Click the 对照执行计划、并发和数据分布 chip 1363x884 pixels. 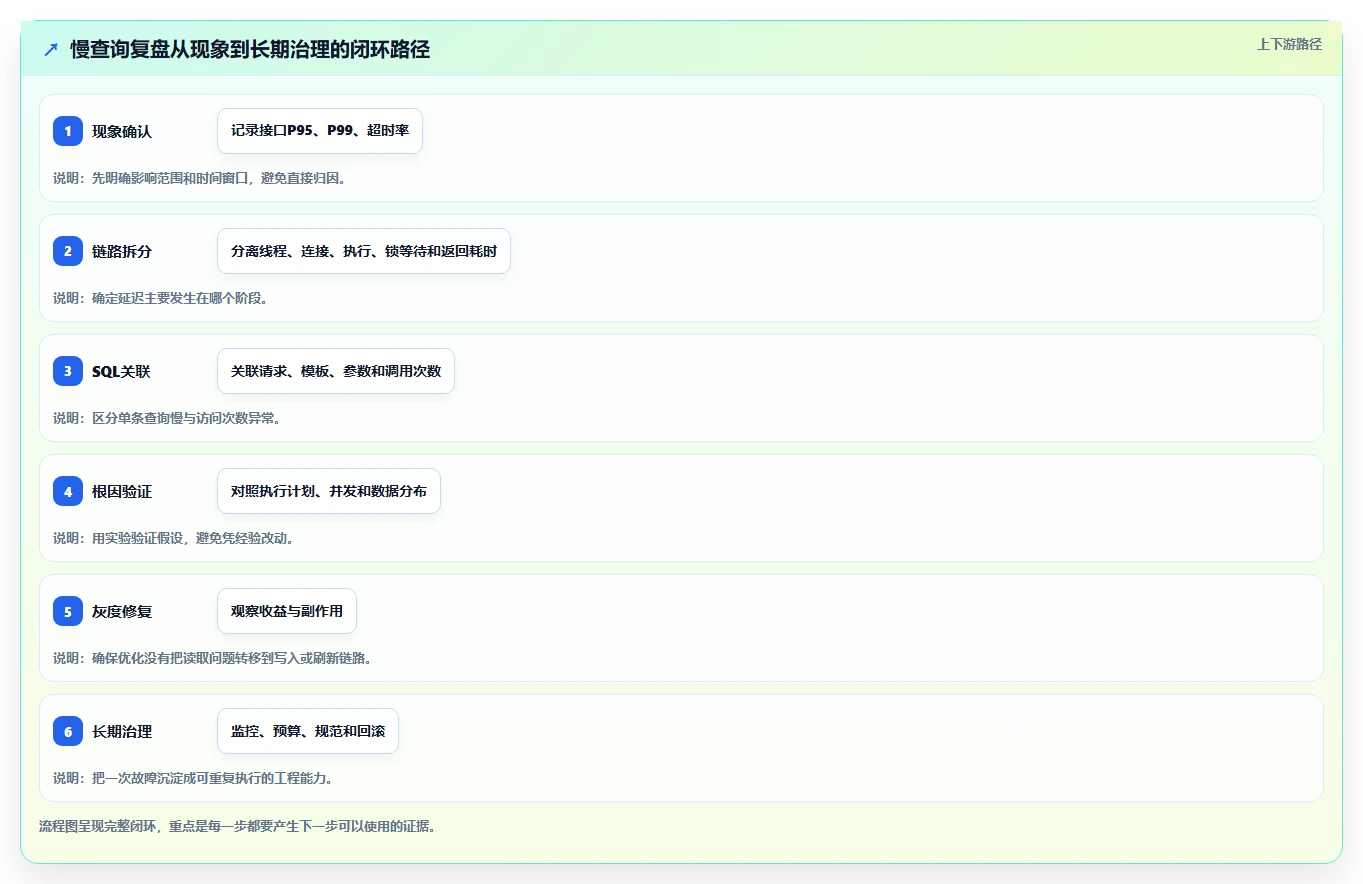pyautogui.click(x=329, y=491)
